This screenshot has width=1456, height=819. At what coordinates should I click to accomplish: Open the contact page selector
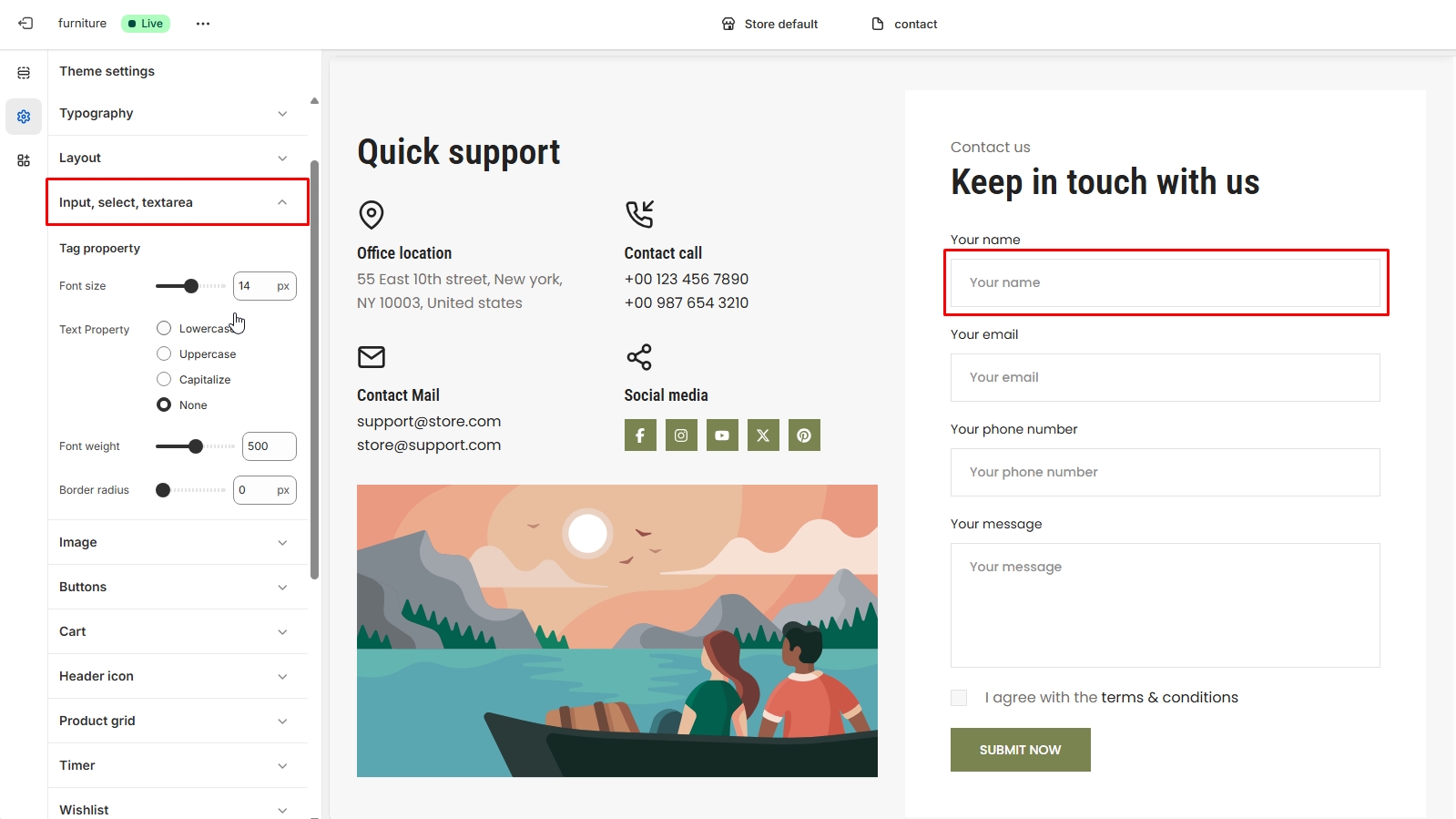(x=904, y=24)
